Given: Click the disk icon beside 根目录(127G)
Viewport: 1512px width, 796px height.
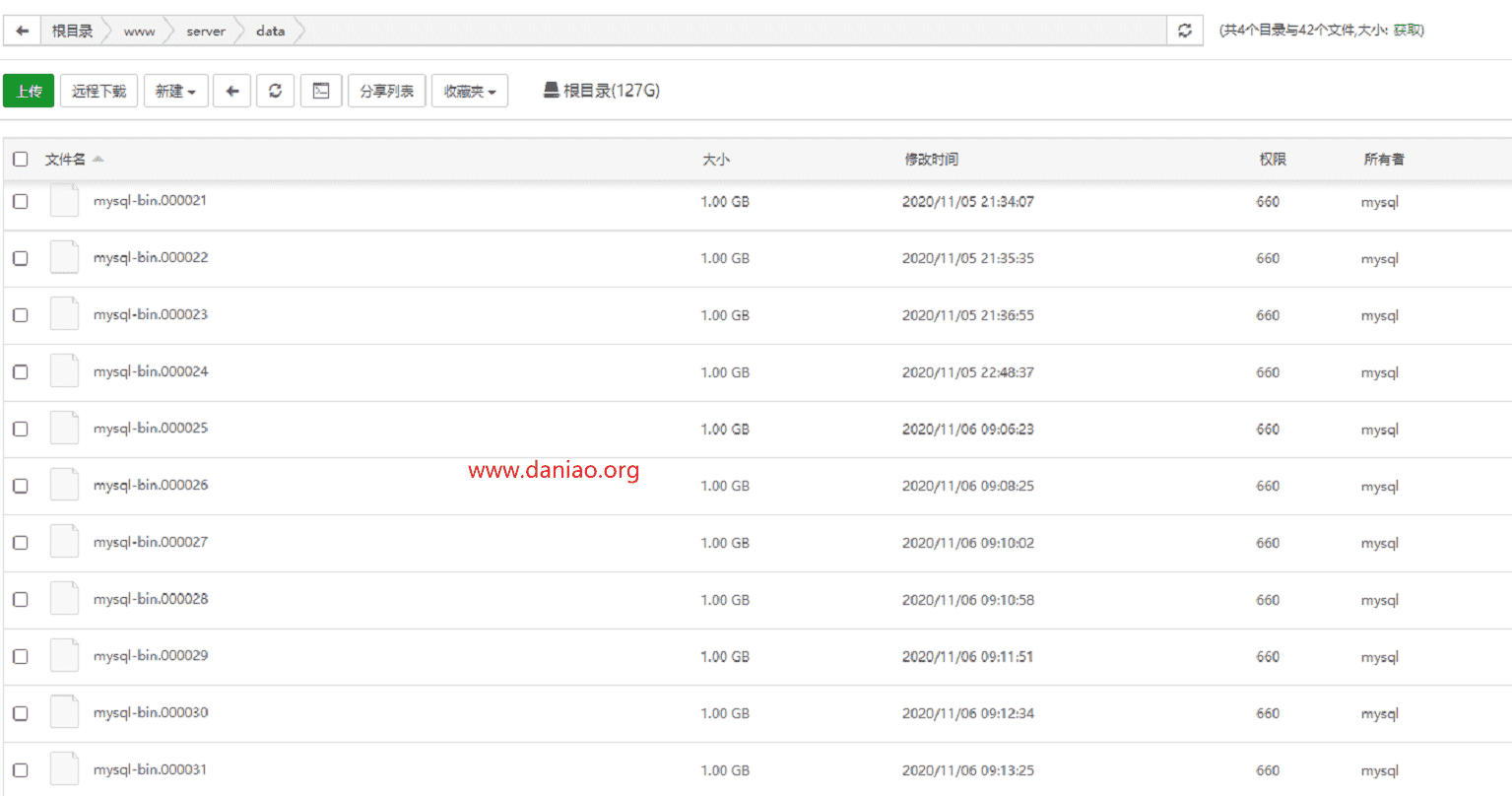Looking at the screenshot, I should 552,90.
